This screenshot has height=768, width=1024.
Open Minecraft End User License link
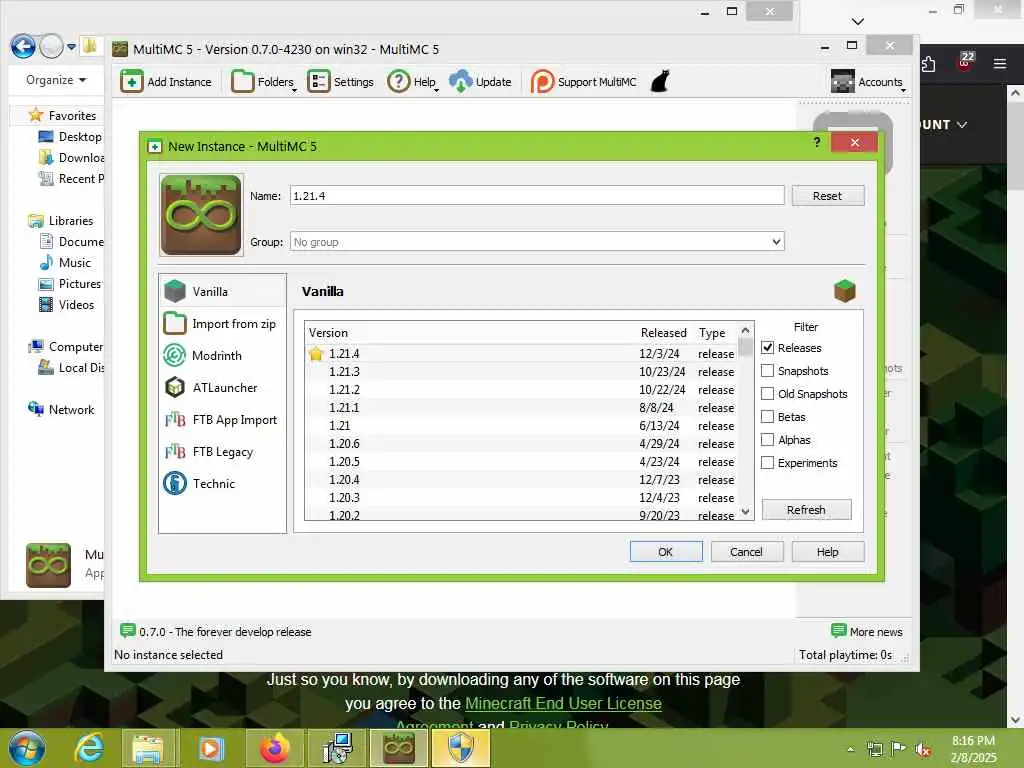[563, 703]
